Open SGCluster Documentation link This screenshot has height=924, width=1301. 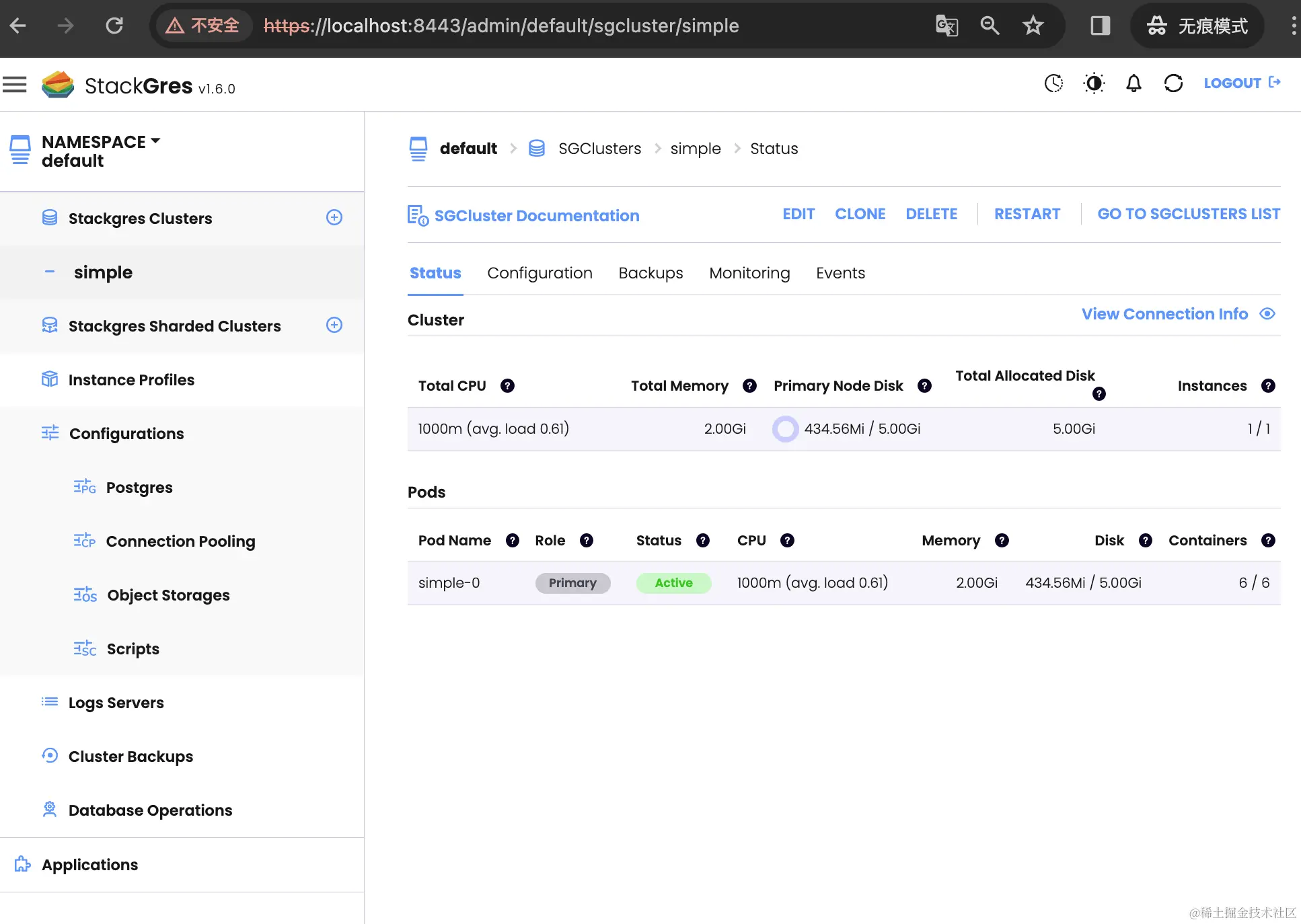click(x=536, y=216)
